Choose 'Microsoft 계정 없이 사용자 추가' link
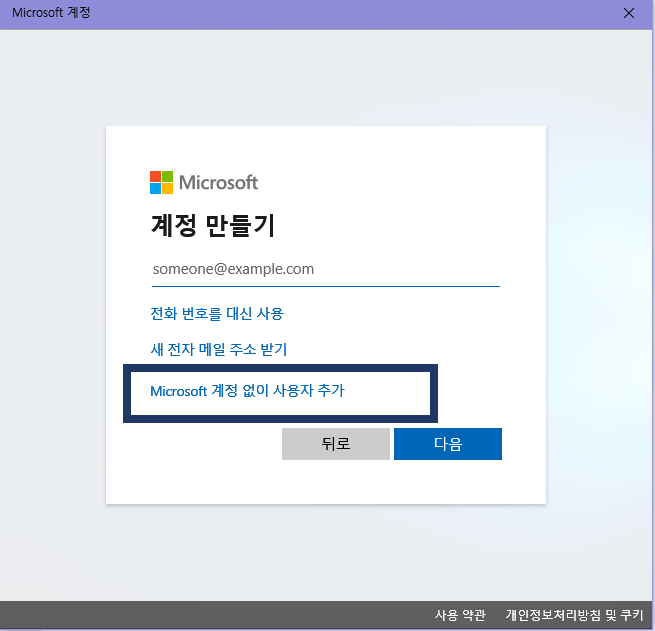Viewport: 655px width, 631px height. [247, 391]
